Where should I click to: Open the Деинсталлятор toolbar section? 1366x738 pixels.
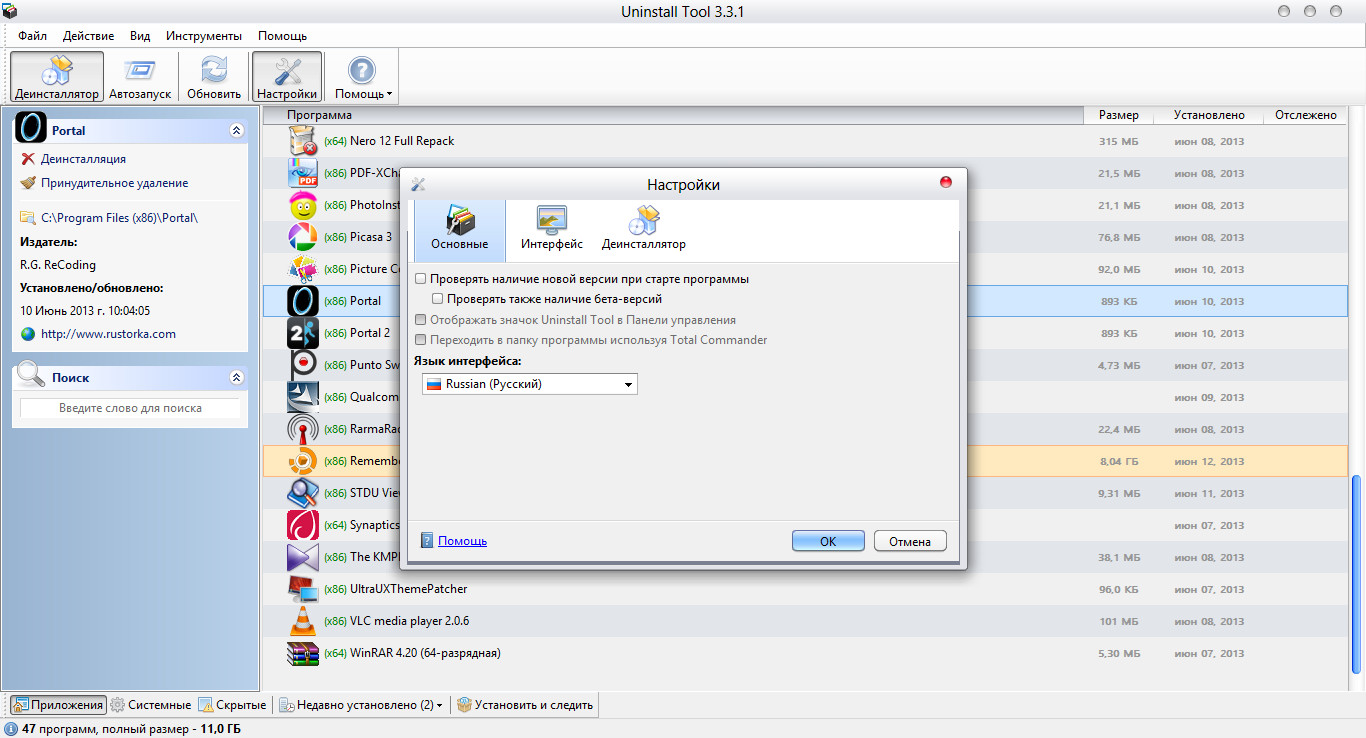[57, 77]
